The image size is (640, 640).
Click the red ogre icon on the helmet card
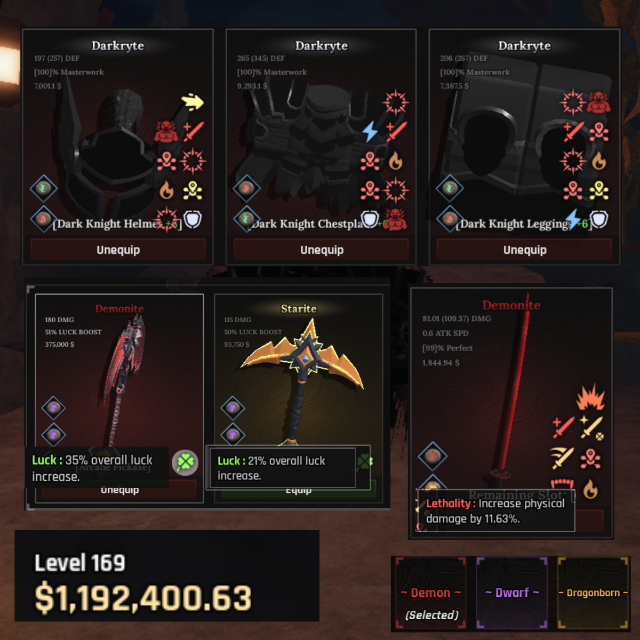[166, 131]
